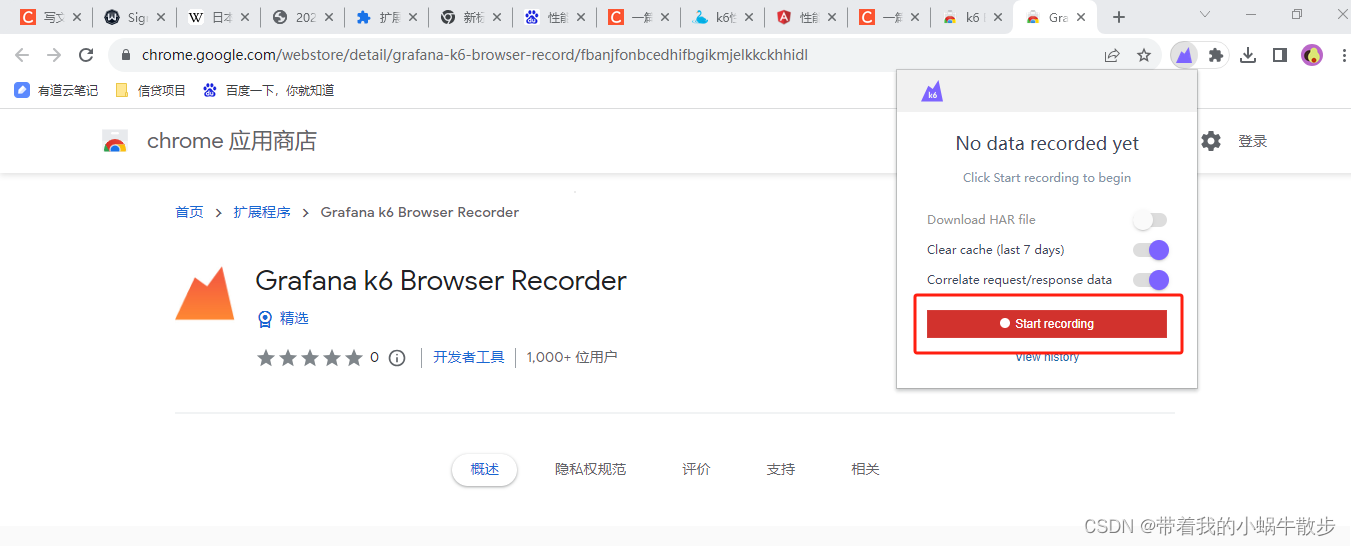1351x546 pixels.
Task: Click 登录 to sign in
Action: click(x=1253, y=141)
